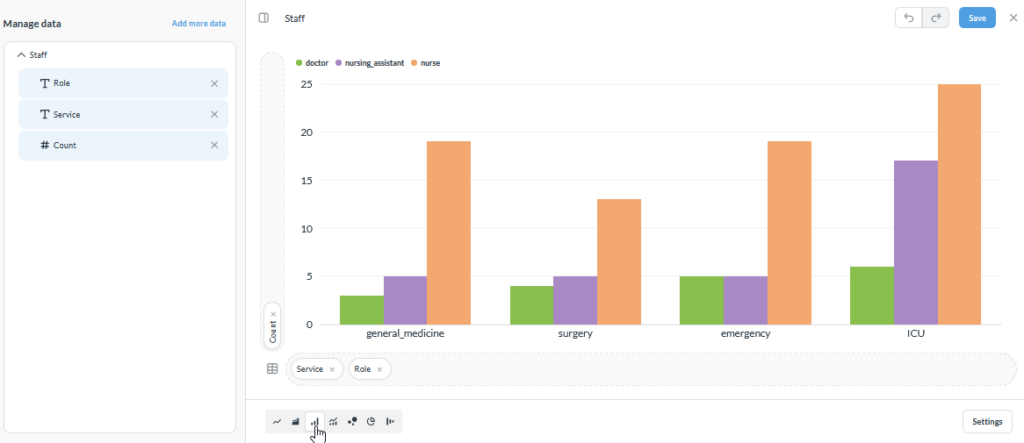Select the area chart type icon

295,421
